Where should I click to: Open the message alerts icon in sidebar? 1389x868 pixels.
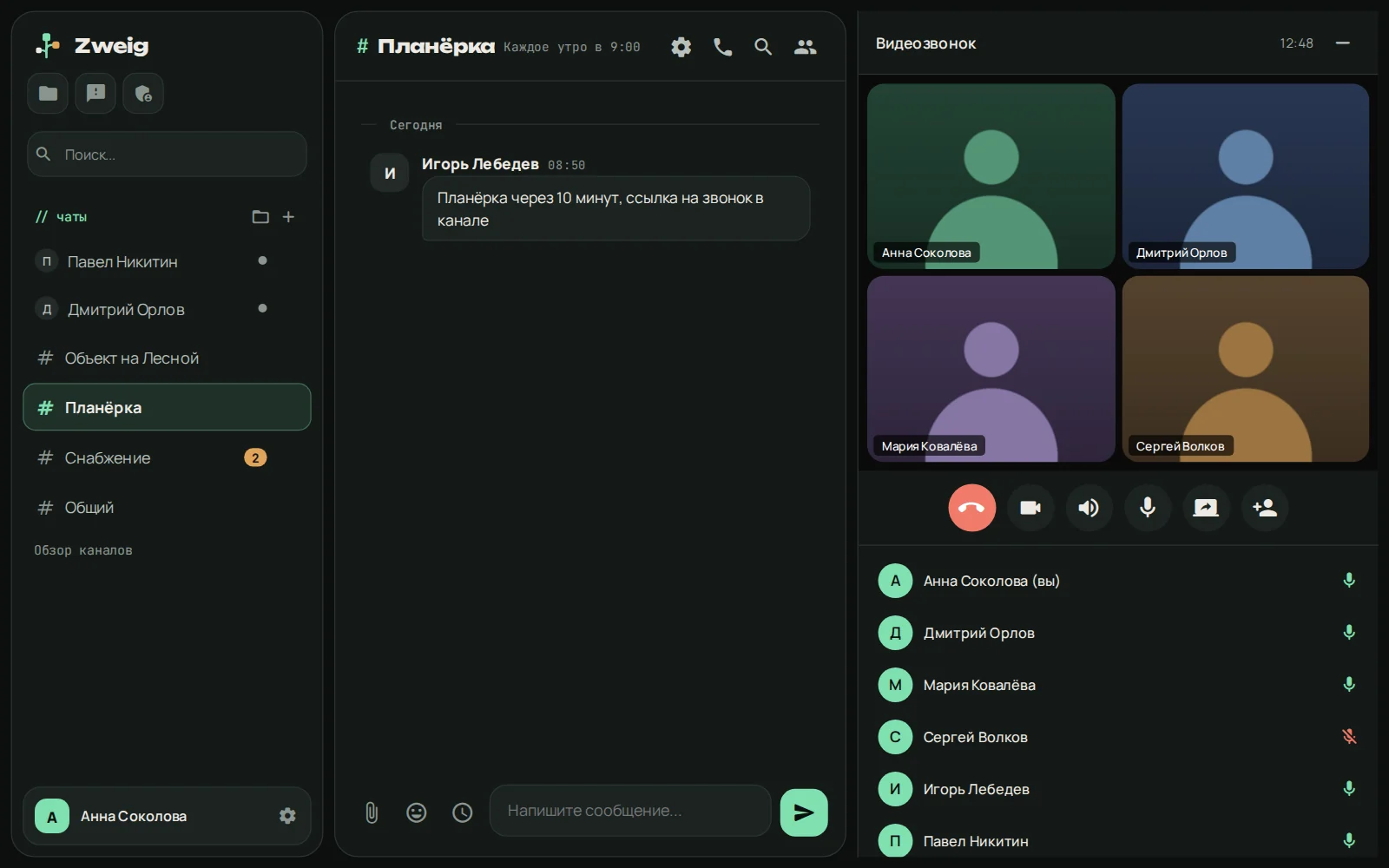click(95, 93)
